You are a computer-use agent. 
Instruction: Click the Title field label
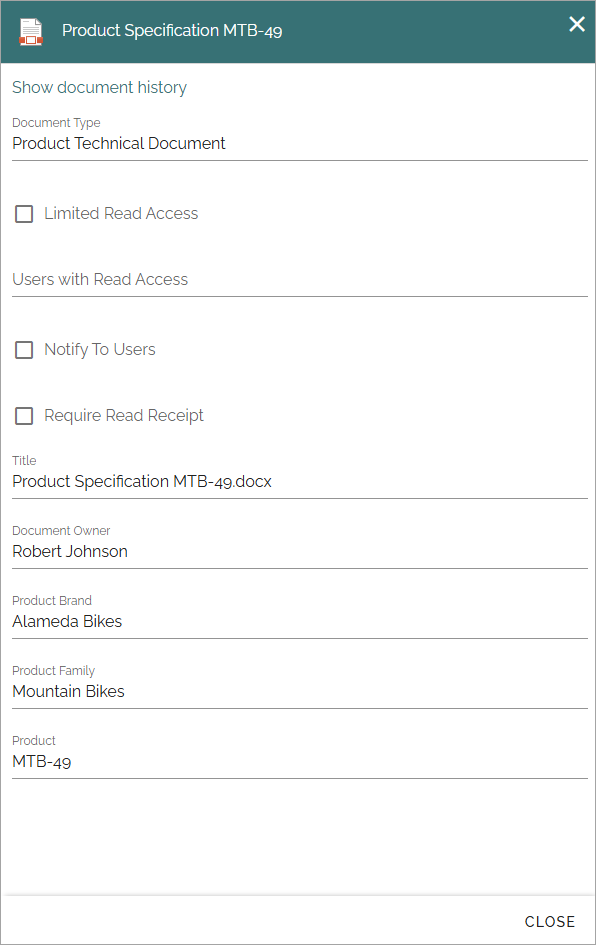point(24,460)
